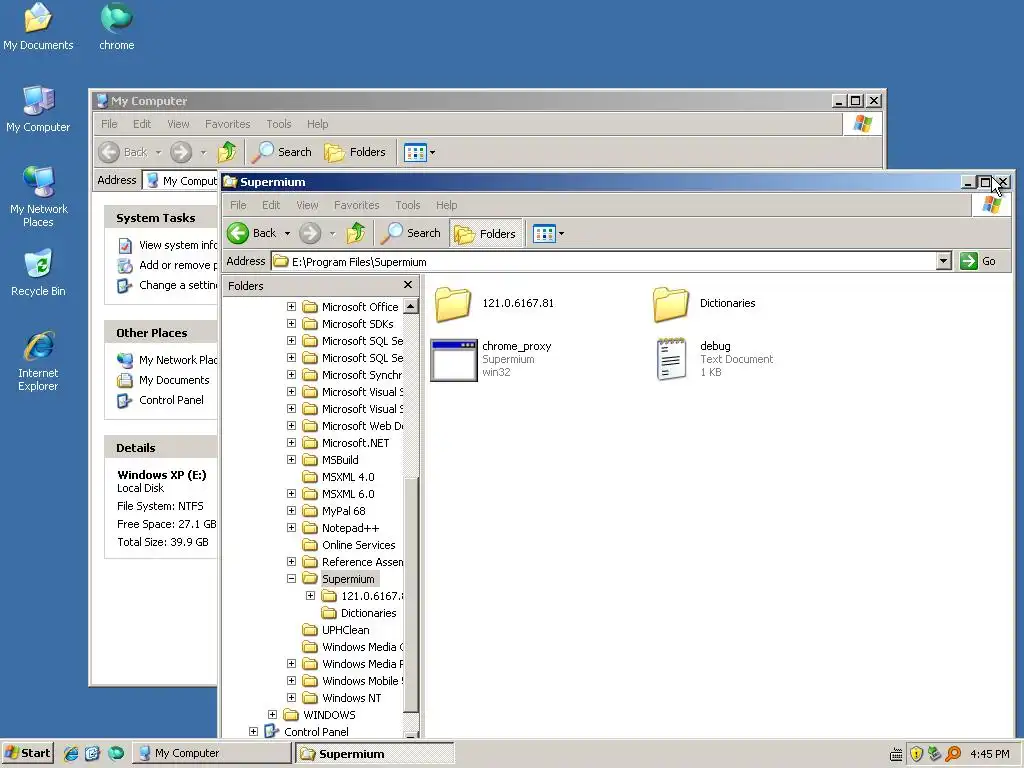Expand the Microsoft Office tree node

(x=291, y=306)
